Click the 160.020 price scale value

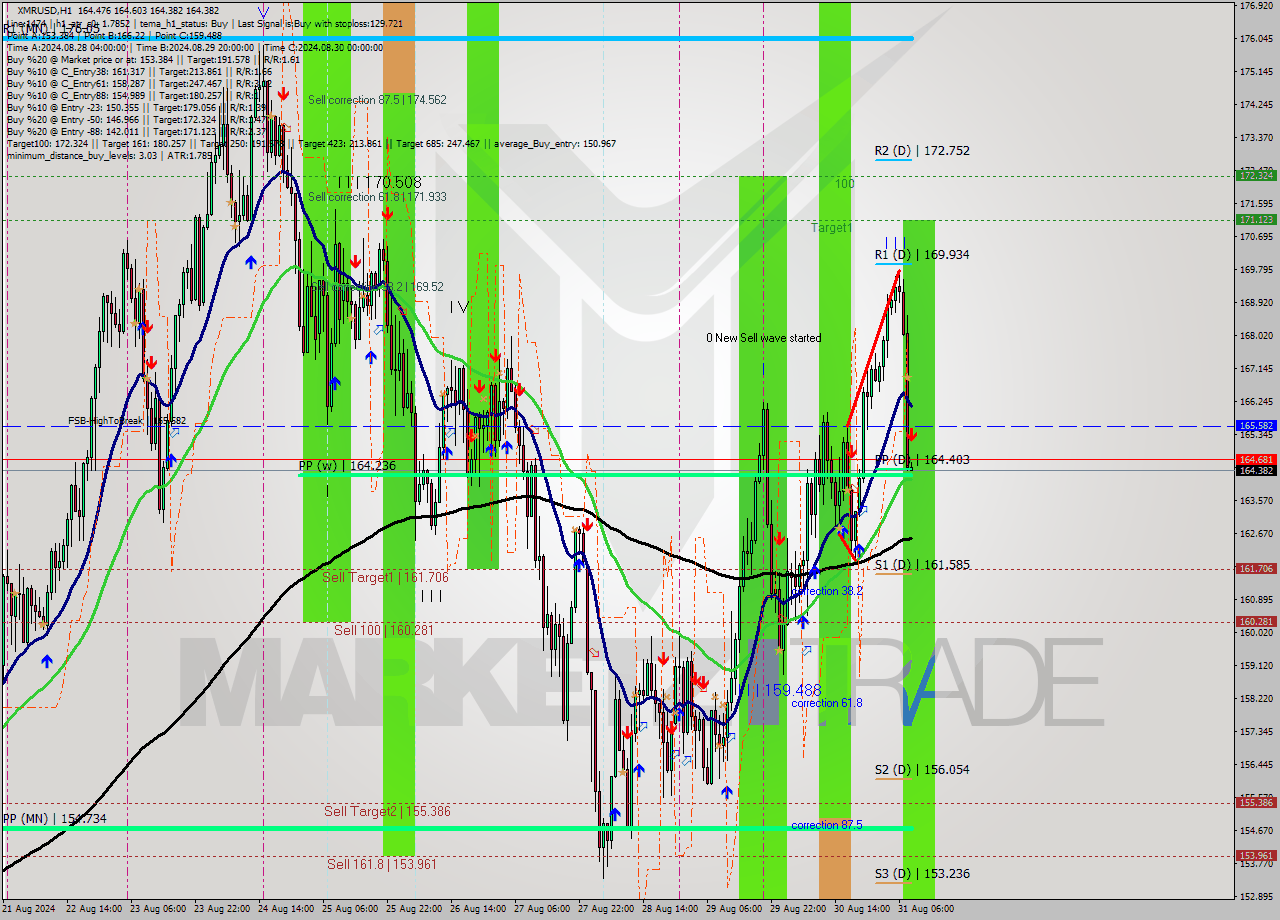coord(1256,633)
